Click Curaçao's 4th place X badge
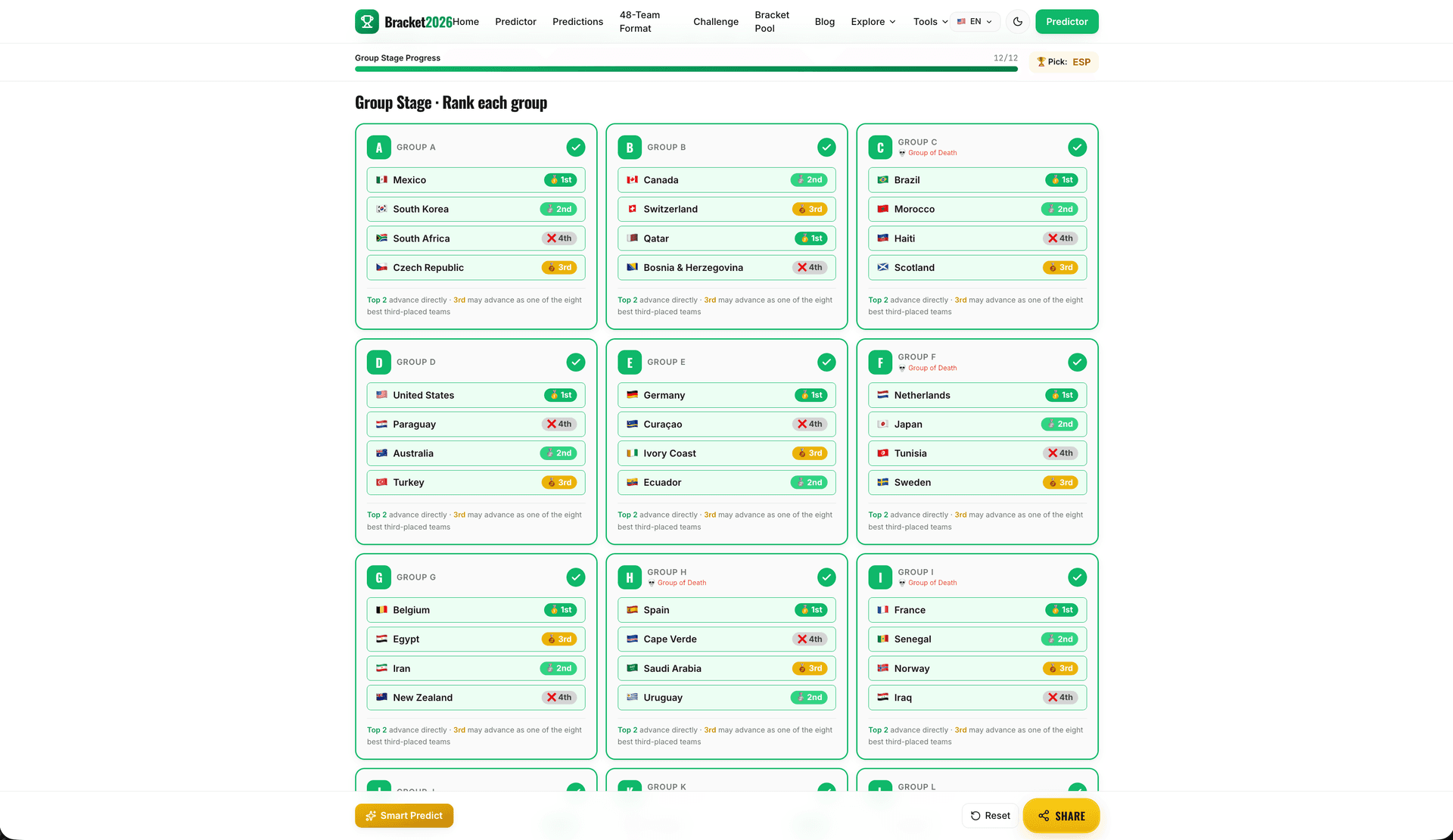Image resolution: width=1453 pixels, height=840 pixels. pyautogui.click(x=810, y=425)
